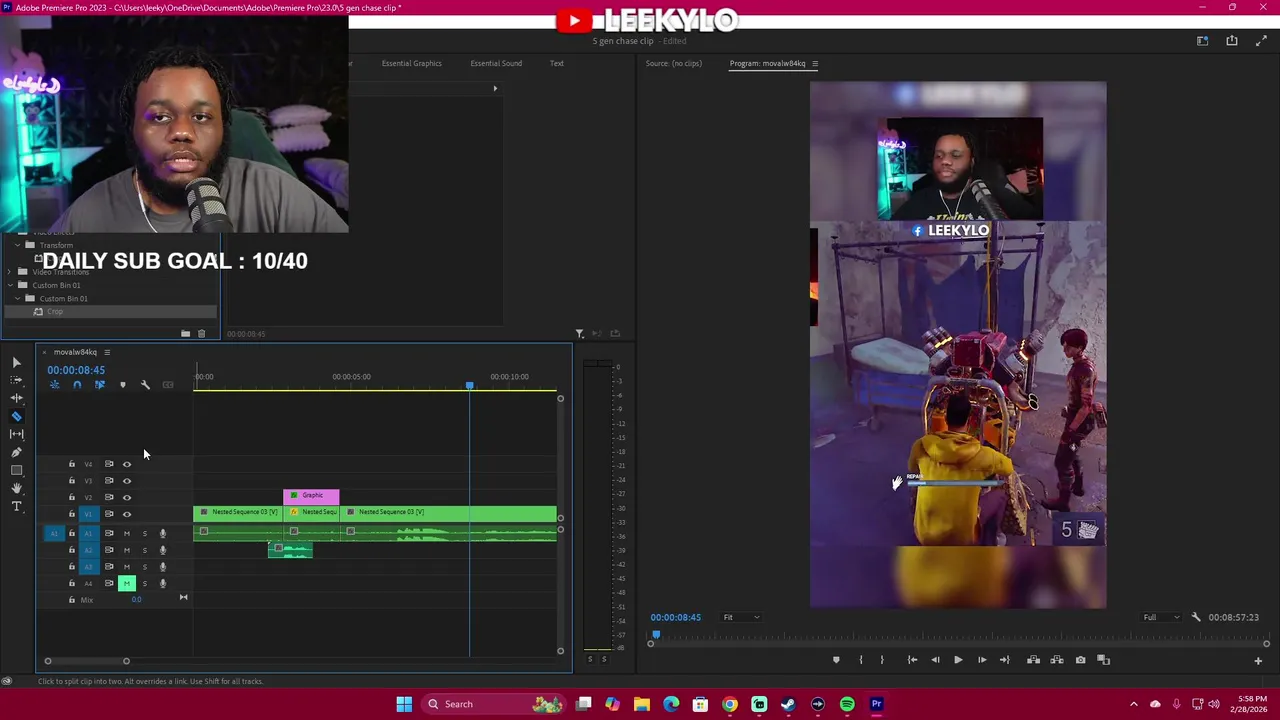
Task: Switch to Essential Sound tab
Action: point(496,63)
